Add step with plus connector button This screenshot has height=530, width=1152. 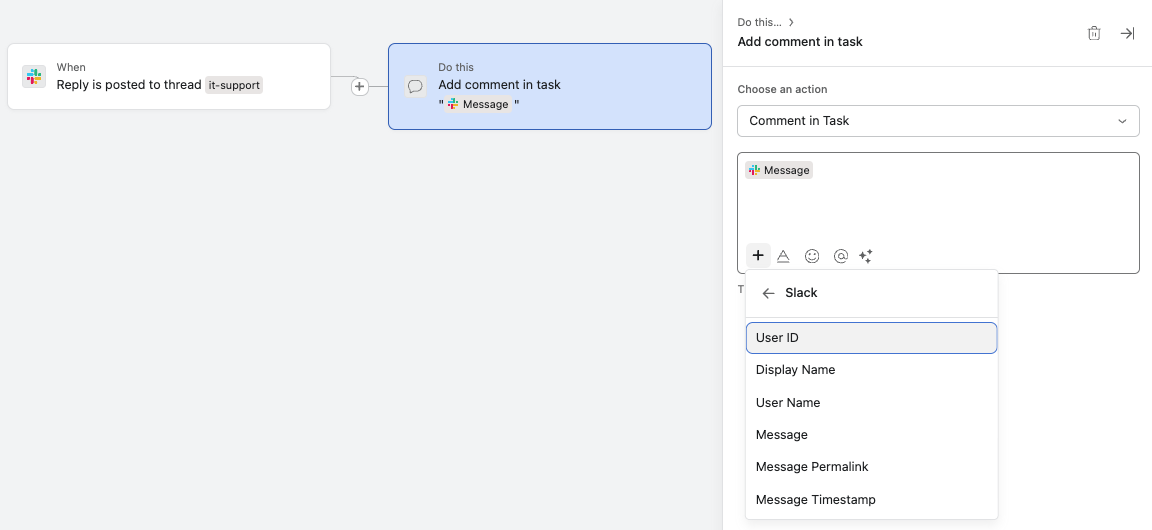point(360,87)
